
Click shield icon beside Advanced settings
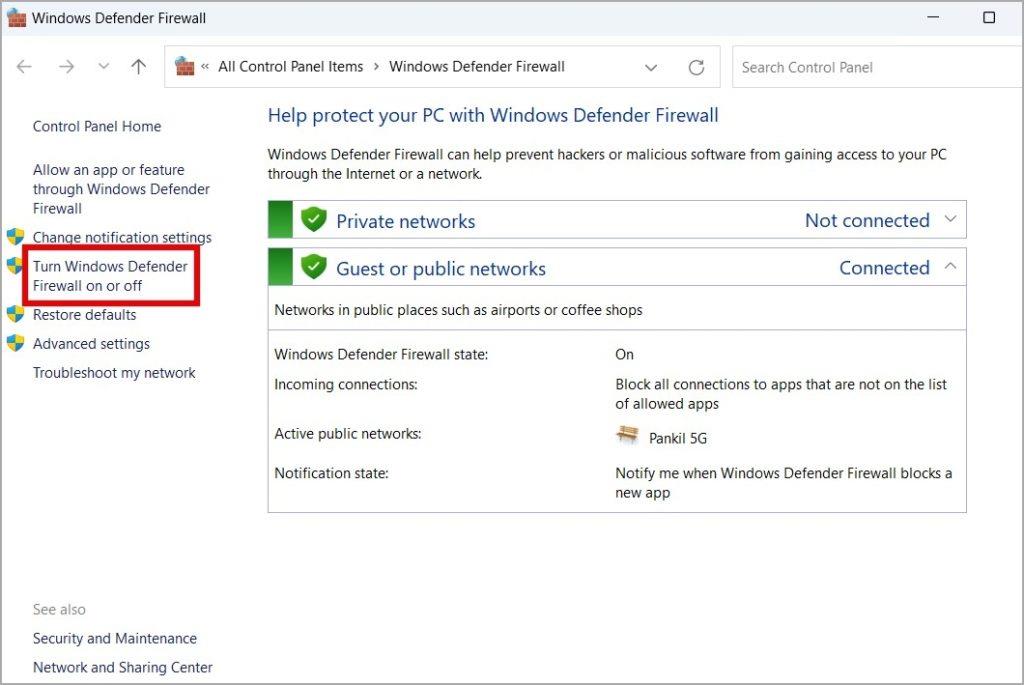(x=15, y=343)
